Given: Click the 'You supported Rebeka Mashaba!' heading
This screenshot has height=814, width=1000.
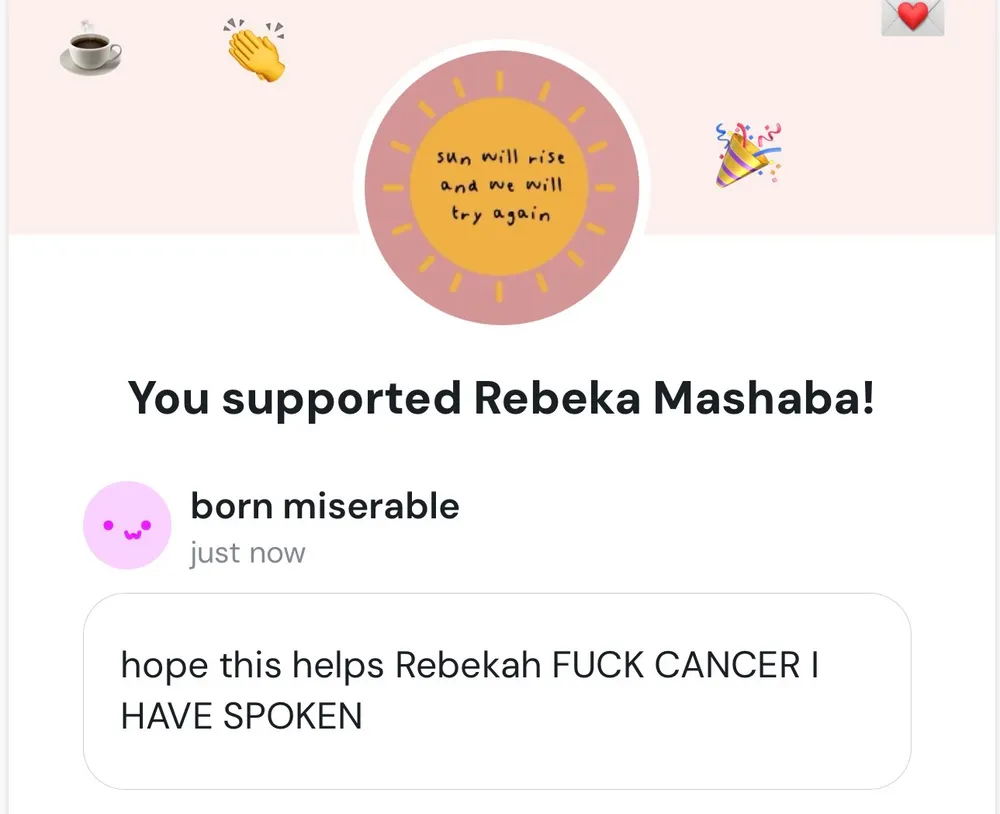Looking at the screenshot, I should 501,398.
